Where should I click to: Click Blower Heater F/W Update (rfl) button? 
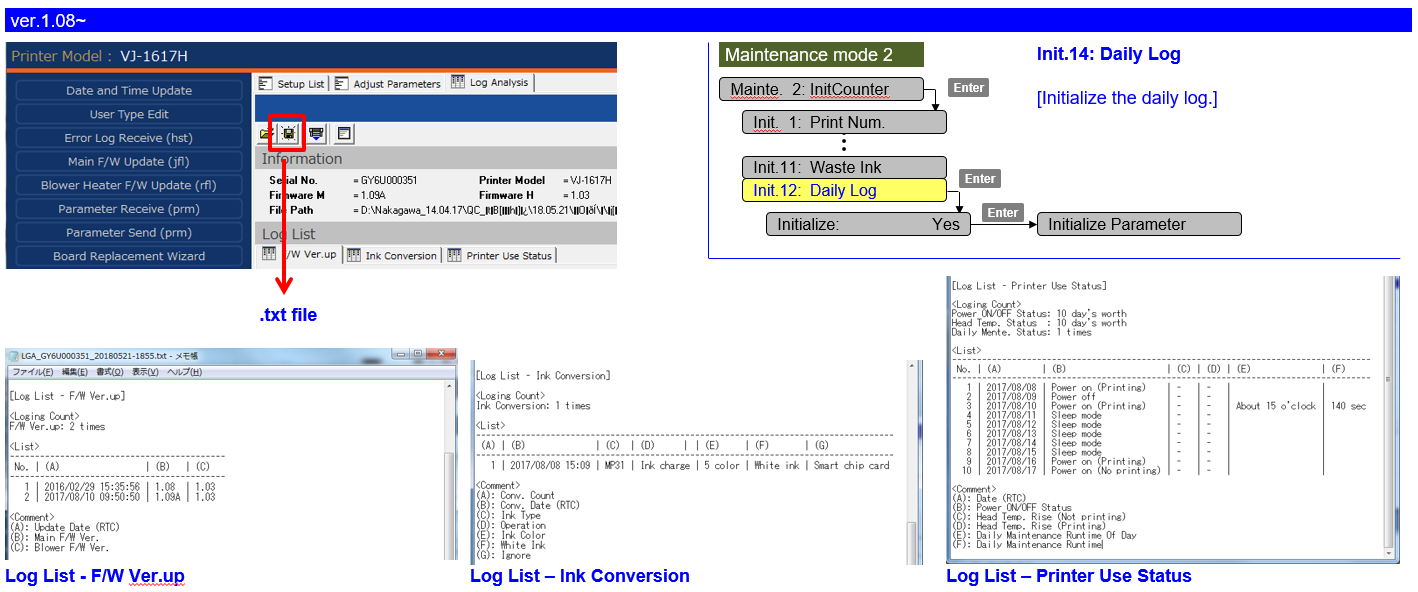point(129,185)
